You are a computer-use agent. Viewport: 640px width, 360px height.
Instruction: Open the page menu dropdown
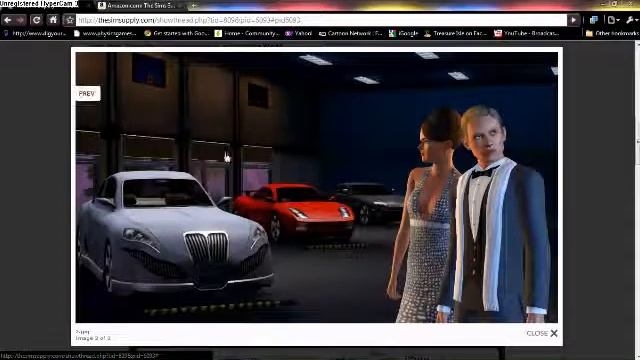613,20
